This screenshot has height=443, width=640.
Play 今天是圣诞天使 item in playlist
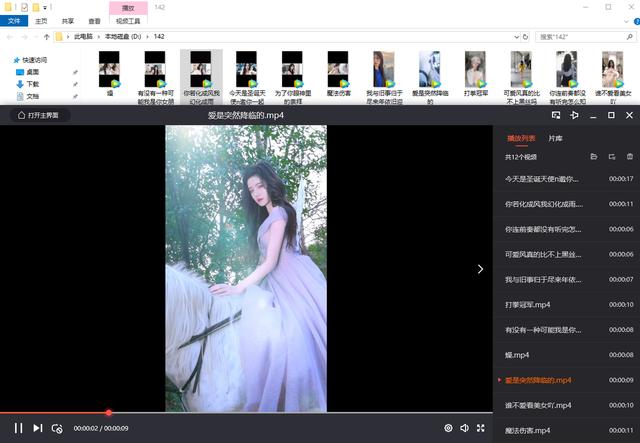pyautogui.click(x=567, y=179)
